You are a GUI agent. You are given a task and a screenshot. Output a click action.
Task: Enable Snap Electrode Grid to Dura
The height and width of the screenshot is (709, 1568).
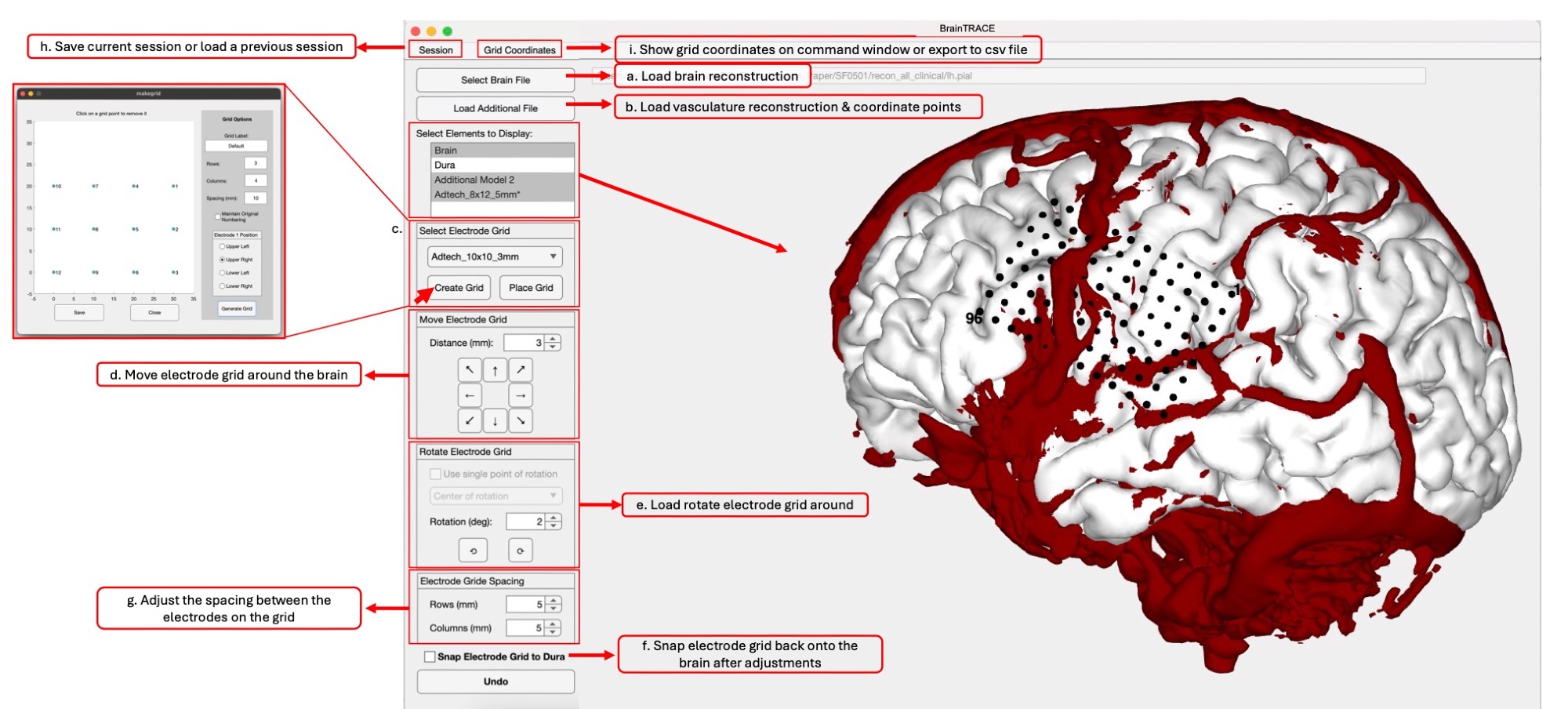430,656
